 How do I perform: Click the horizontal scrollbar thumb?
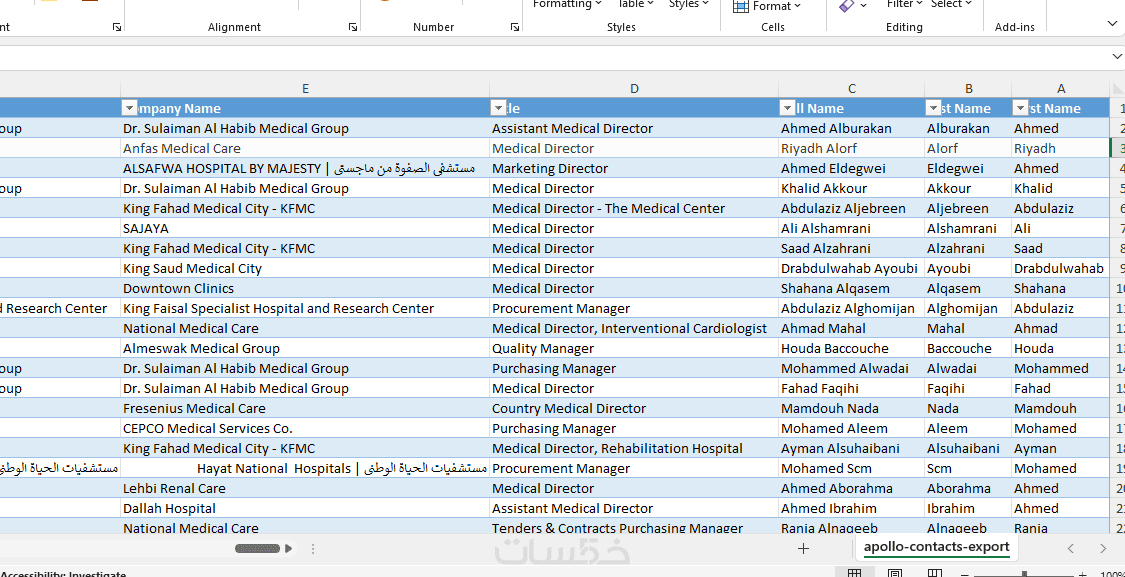coord(258,548)
